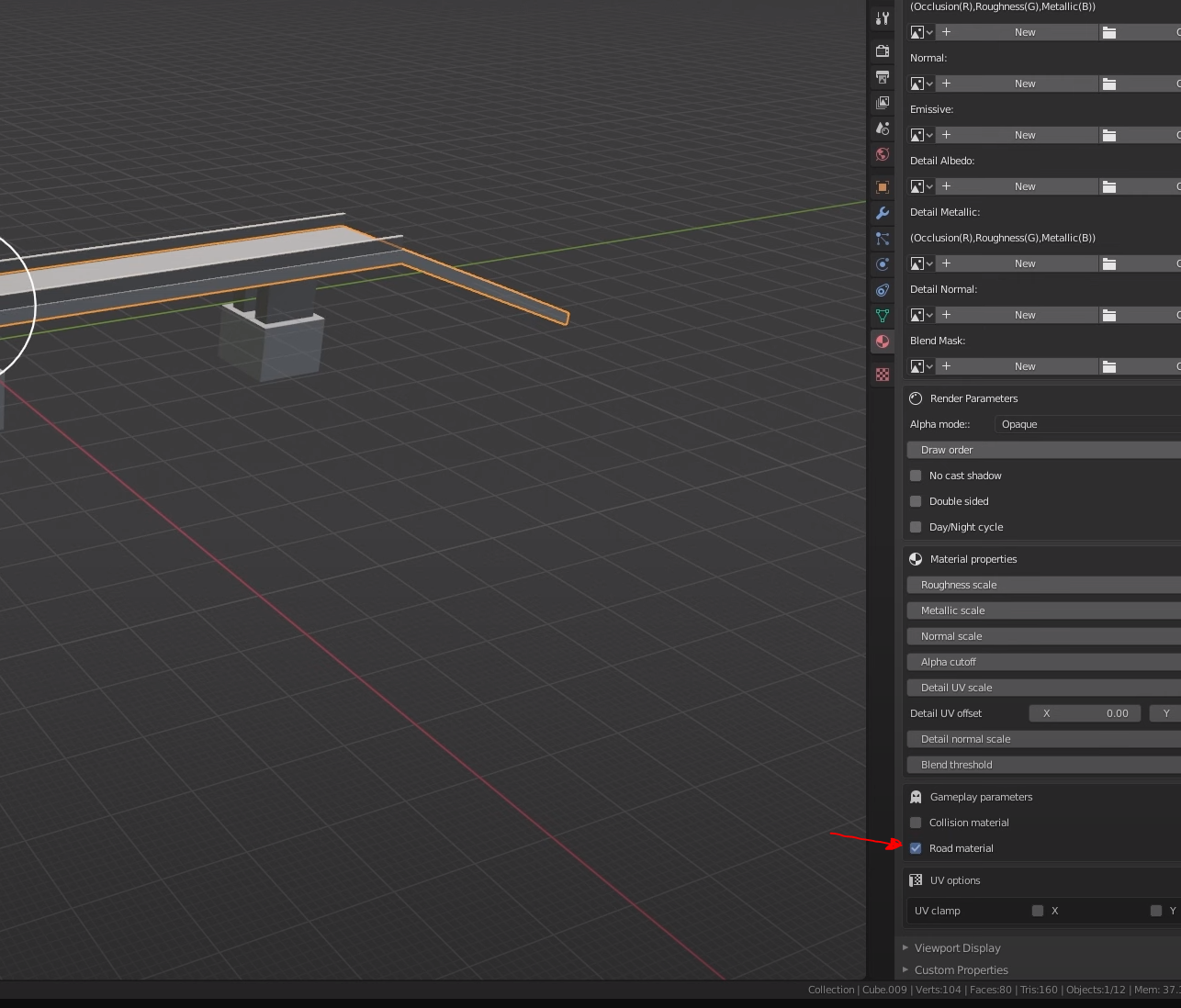This screenshot has width=1181, height=1008.
Task: Open the Modifiers wrench tab
Action: coord(883,213)
